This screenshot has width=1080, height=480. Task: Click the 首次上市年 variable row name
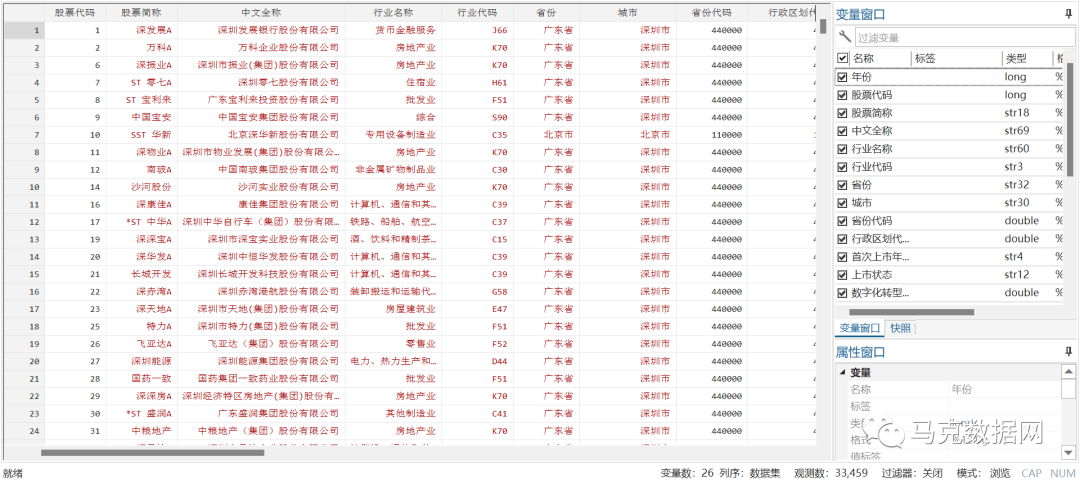[x=880, y=257]
